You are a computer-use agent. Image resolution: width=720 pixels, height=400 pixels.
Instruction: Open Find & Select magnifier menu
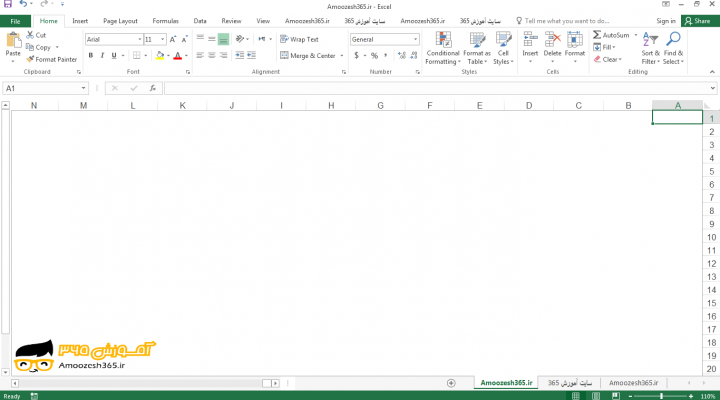pos(673,49)
